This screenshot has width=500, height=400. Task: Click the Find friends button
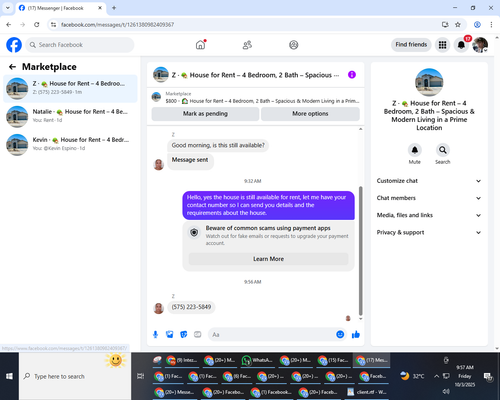click(411, 45)
